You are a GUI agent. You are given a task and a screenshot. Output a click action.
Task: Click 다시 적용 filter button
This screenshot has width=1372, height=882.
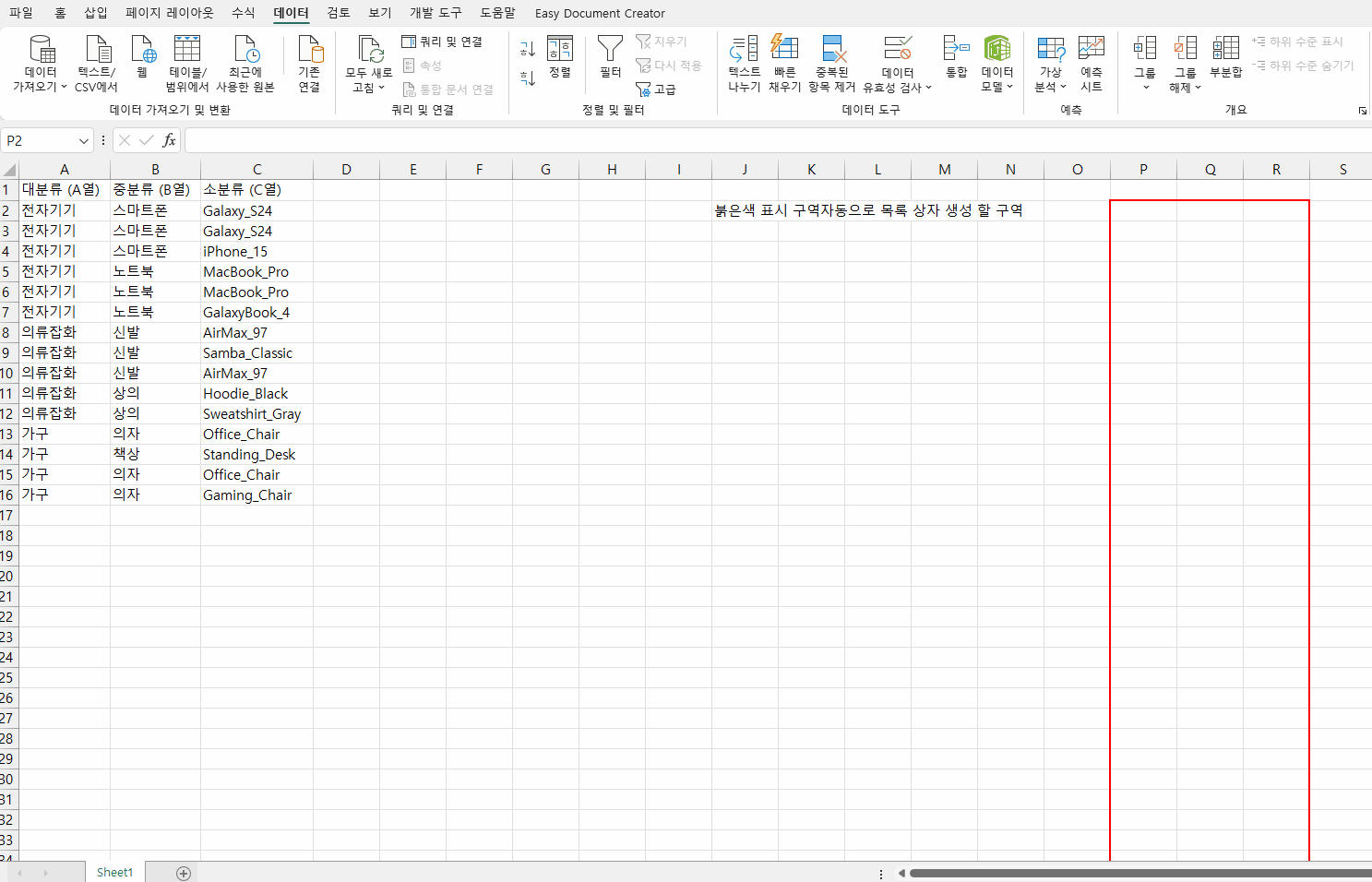point(669,66)
